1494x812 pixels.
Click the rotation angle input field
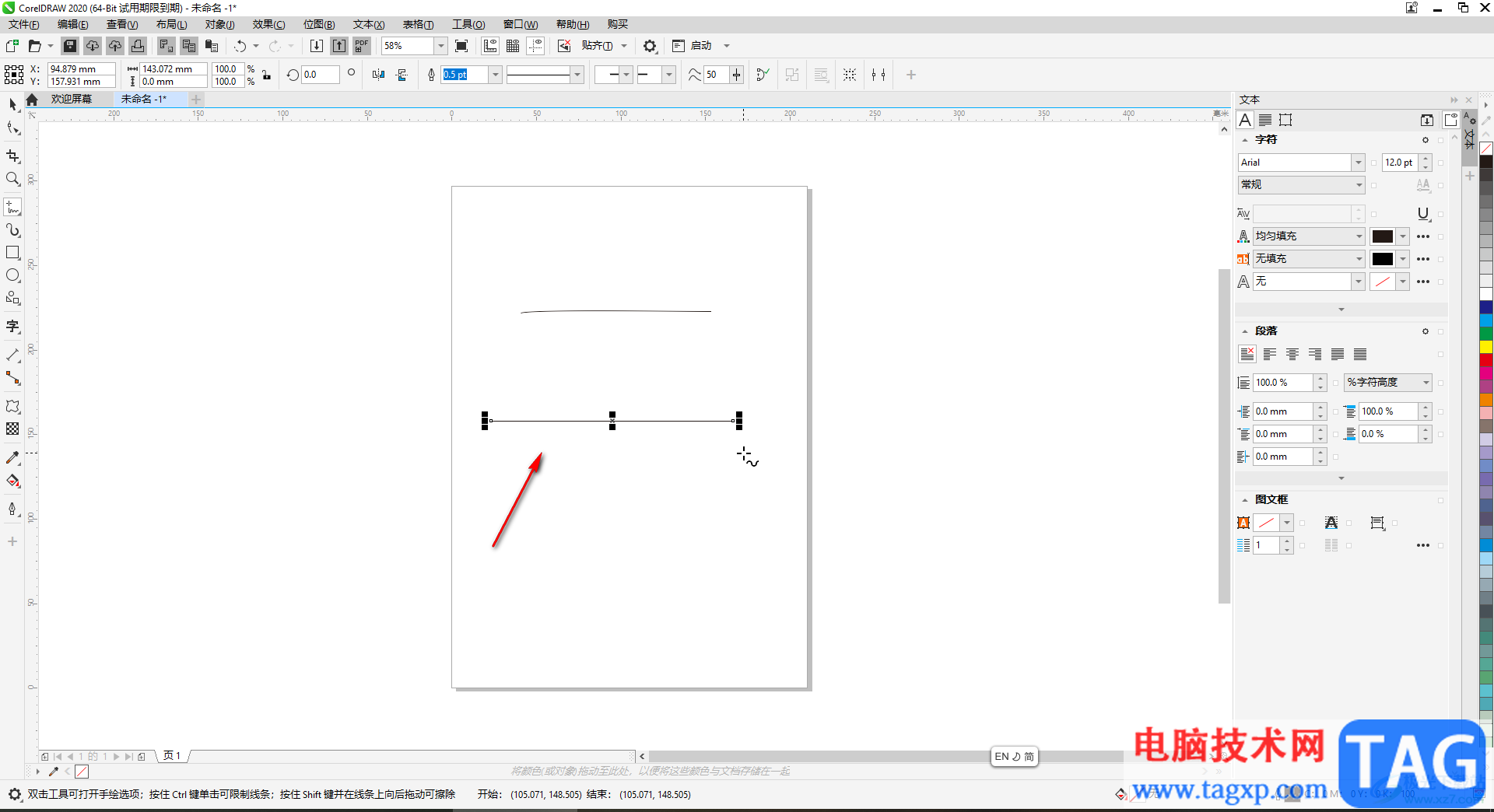pyautogui.click(x=321, y=75)
